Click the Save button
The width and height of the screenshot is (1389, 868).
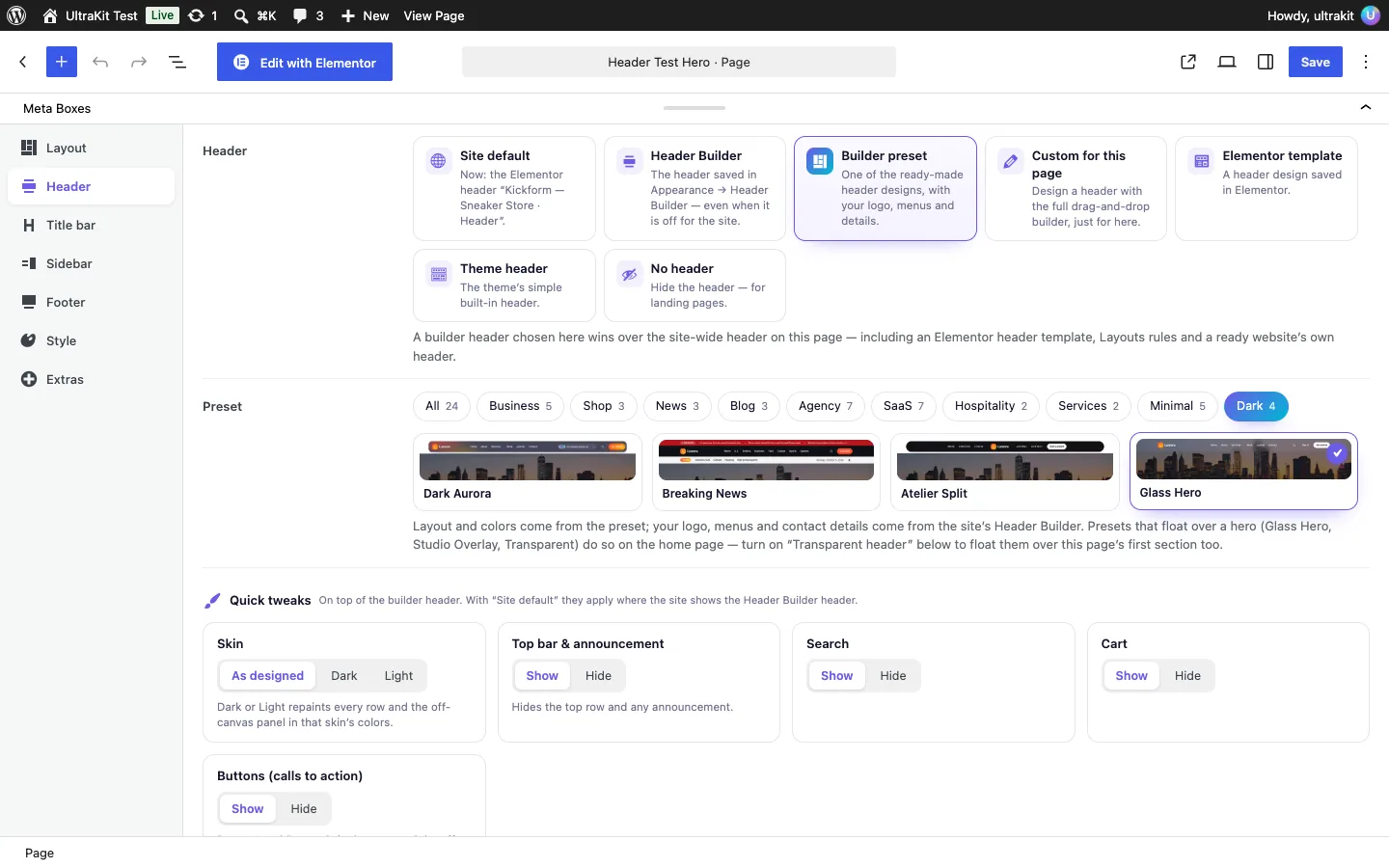point(1316,62)
